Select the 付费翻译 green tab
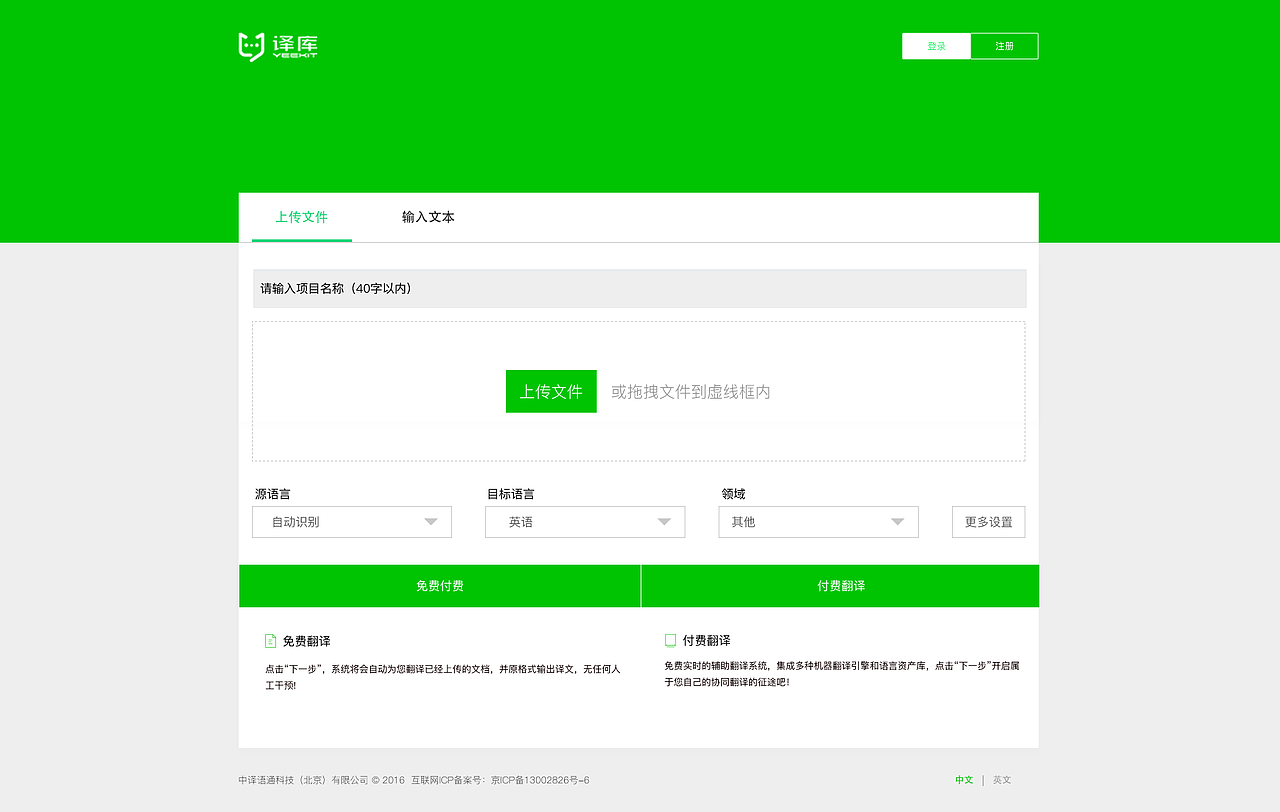The image size is (1280, 812). [x=840, y=586]
